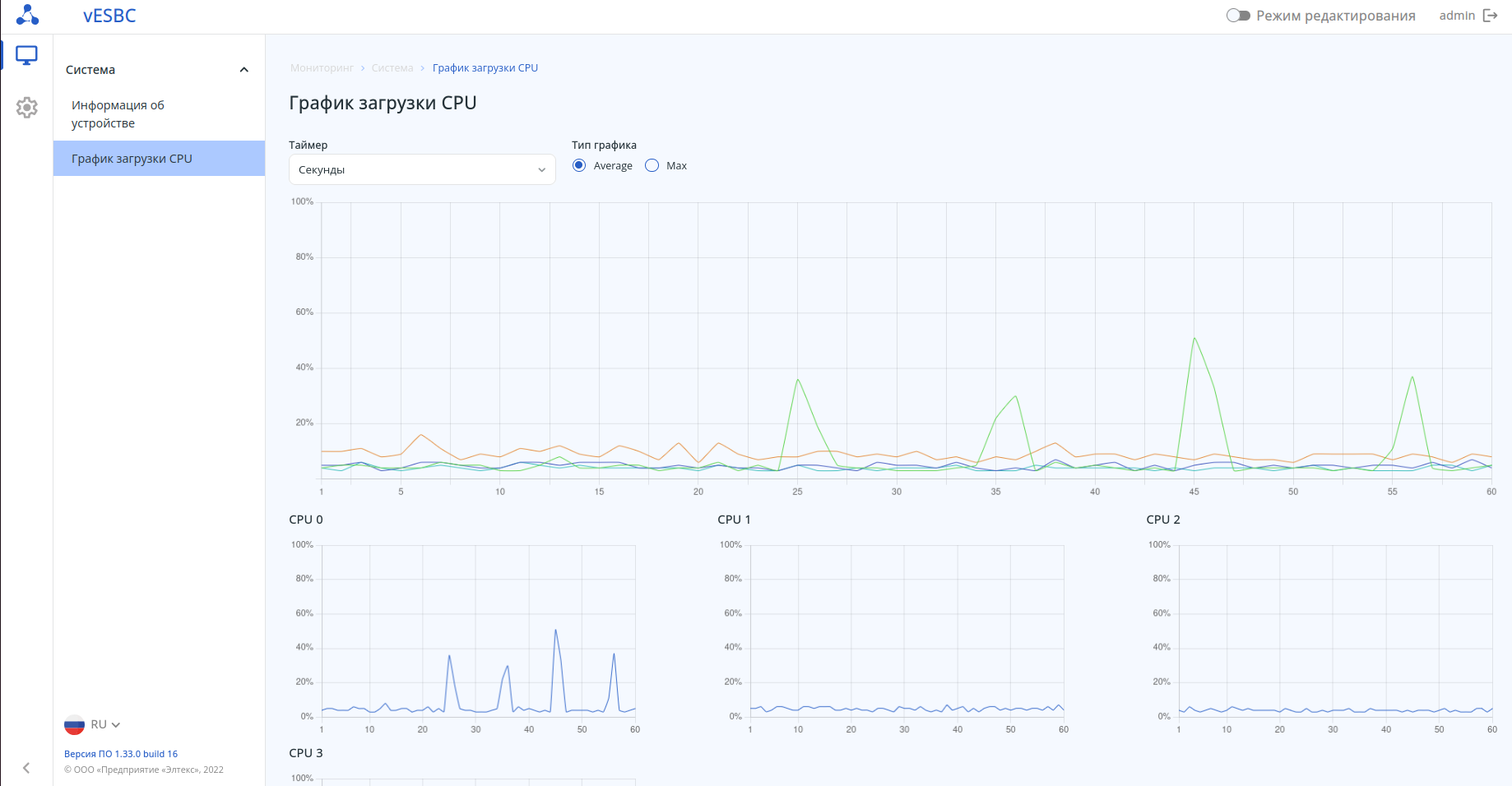The image size is (1512, 786).
Task: Open the Monitoring monitor icon section
Action: click(x=26, y=56)
